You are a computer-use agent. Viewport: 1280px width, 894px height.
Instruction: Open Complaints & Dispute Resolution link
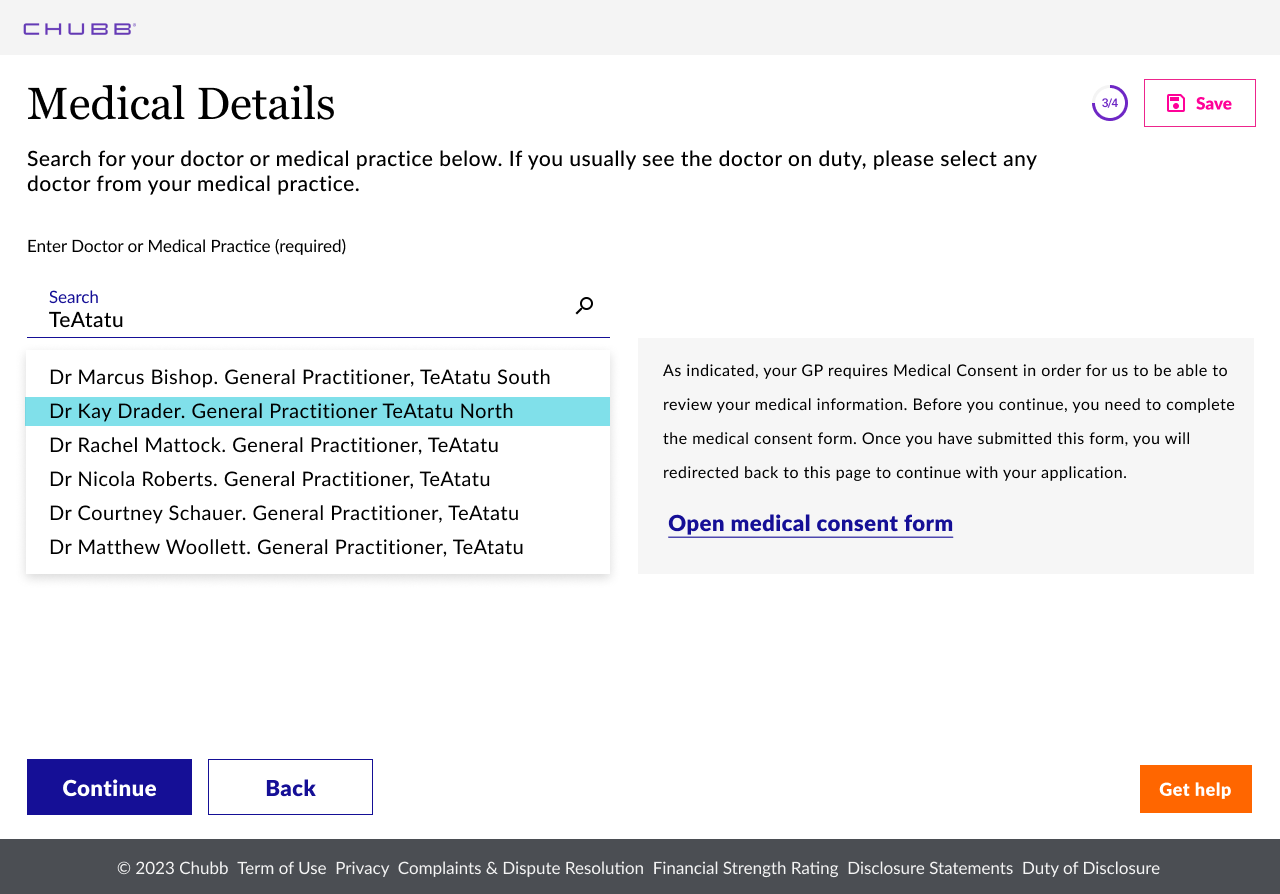[x=521, y=868]
